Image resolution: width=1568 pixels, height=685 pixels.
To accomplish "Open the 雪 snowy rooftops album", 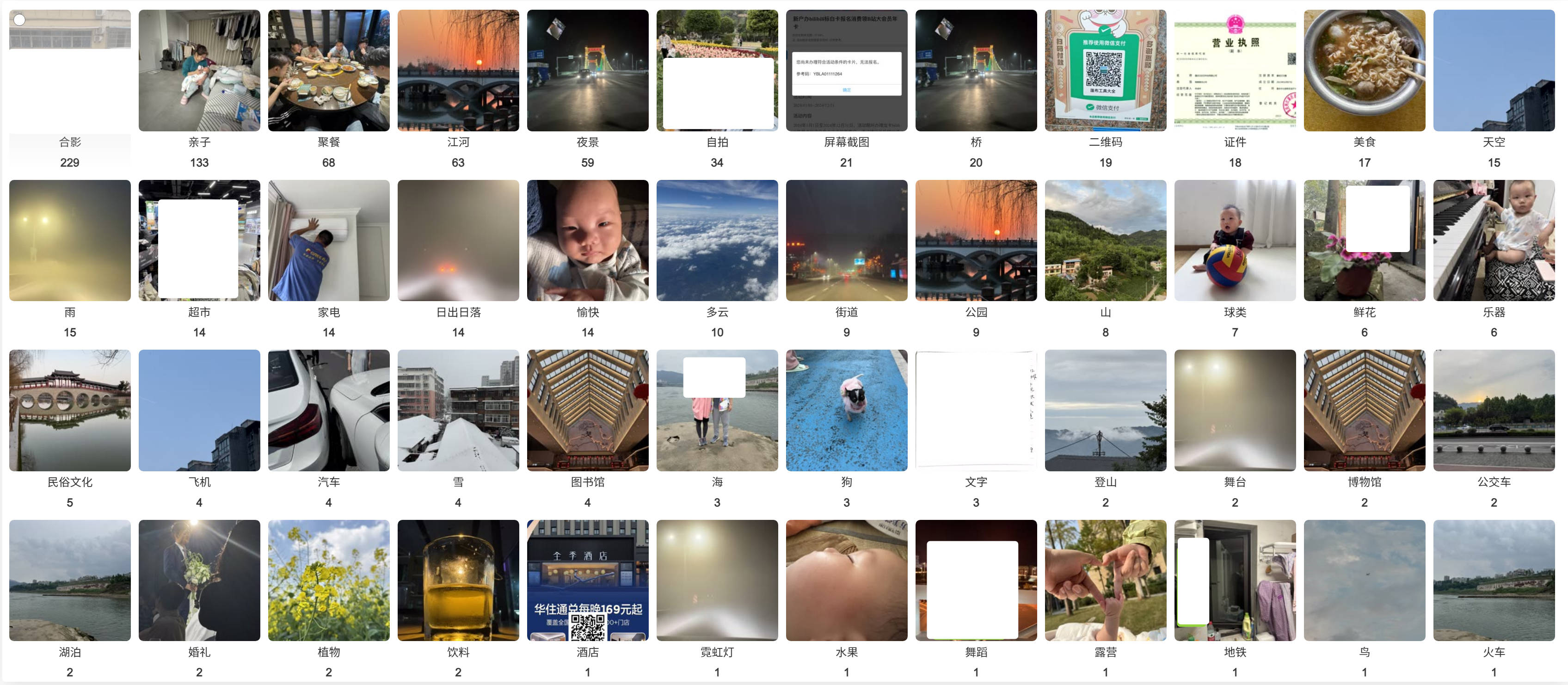I will (458, 410).
